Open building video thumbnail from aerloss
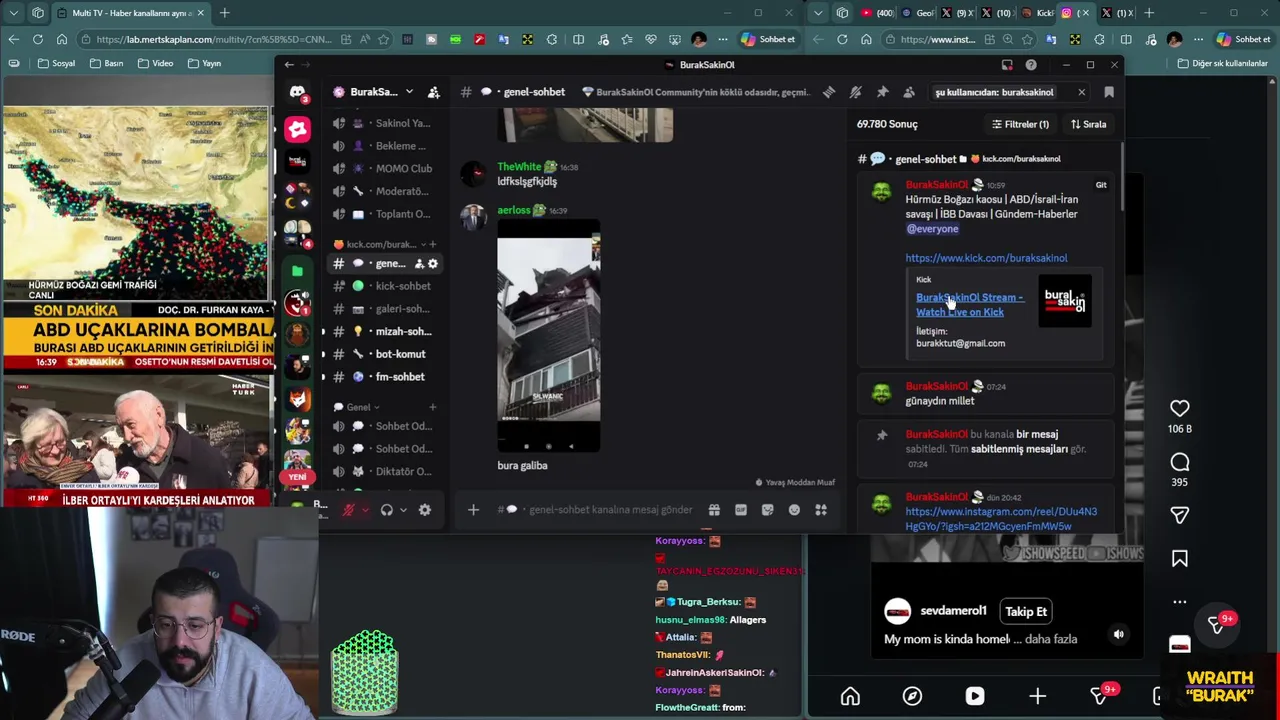This screenshot has height=720, width=1280. (549, 336)
